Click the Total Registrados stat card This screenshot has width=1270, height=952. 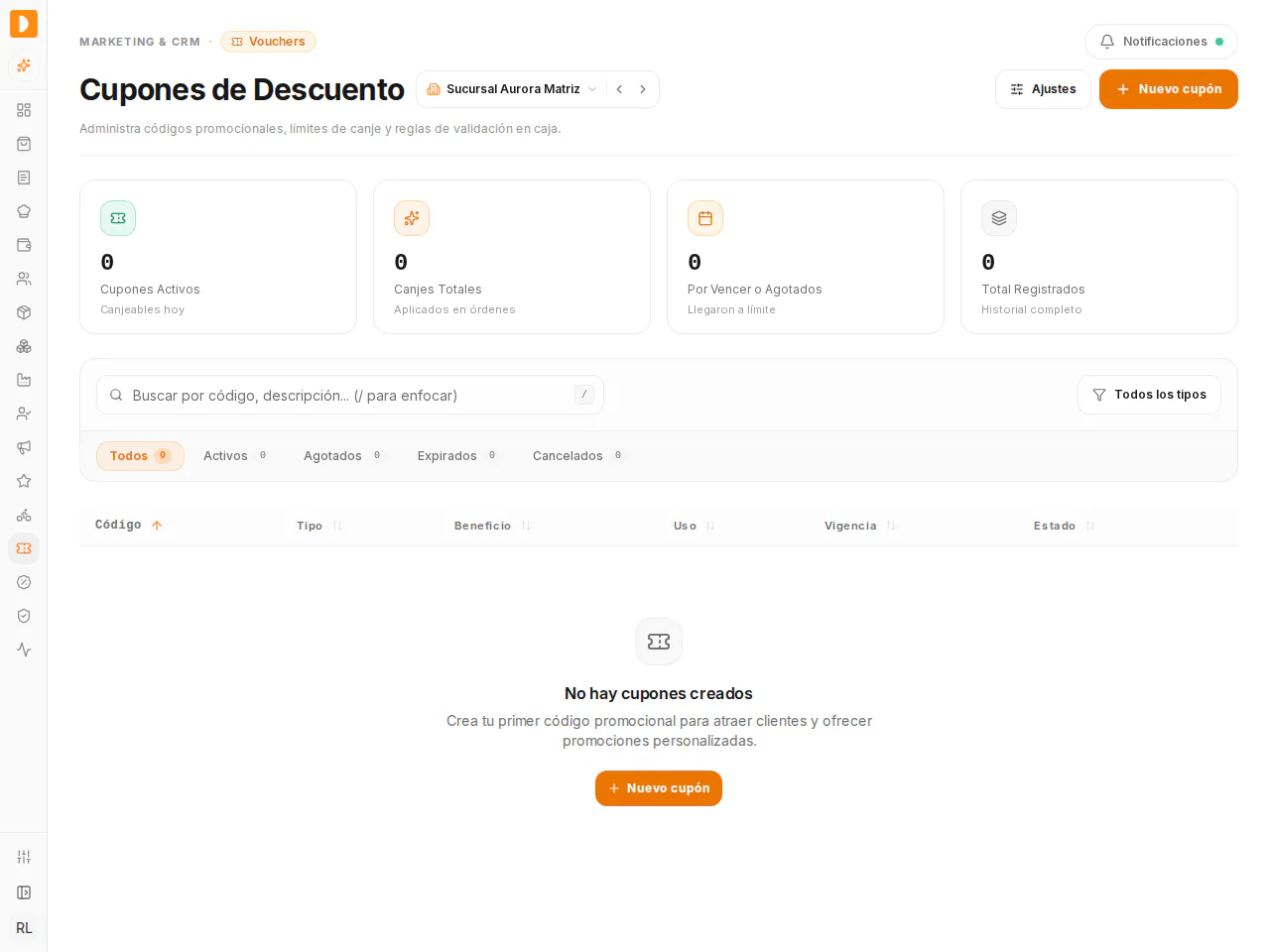click(1099, 257)
